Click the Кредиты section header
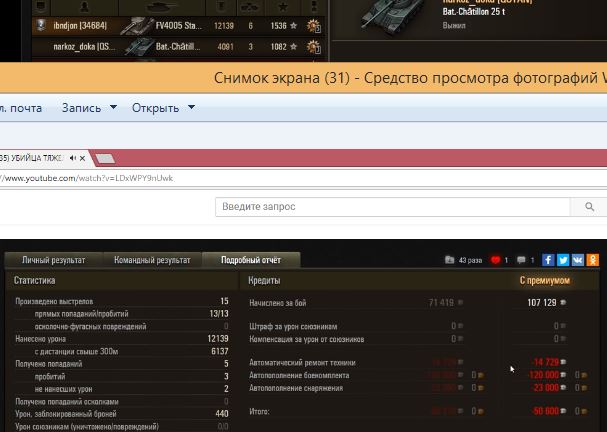Image resolution: width=607 pixels, height=432 pixels. tap(264, 280)
